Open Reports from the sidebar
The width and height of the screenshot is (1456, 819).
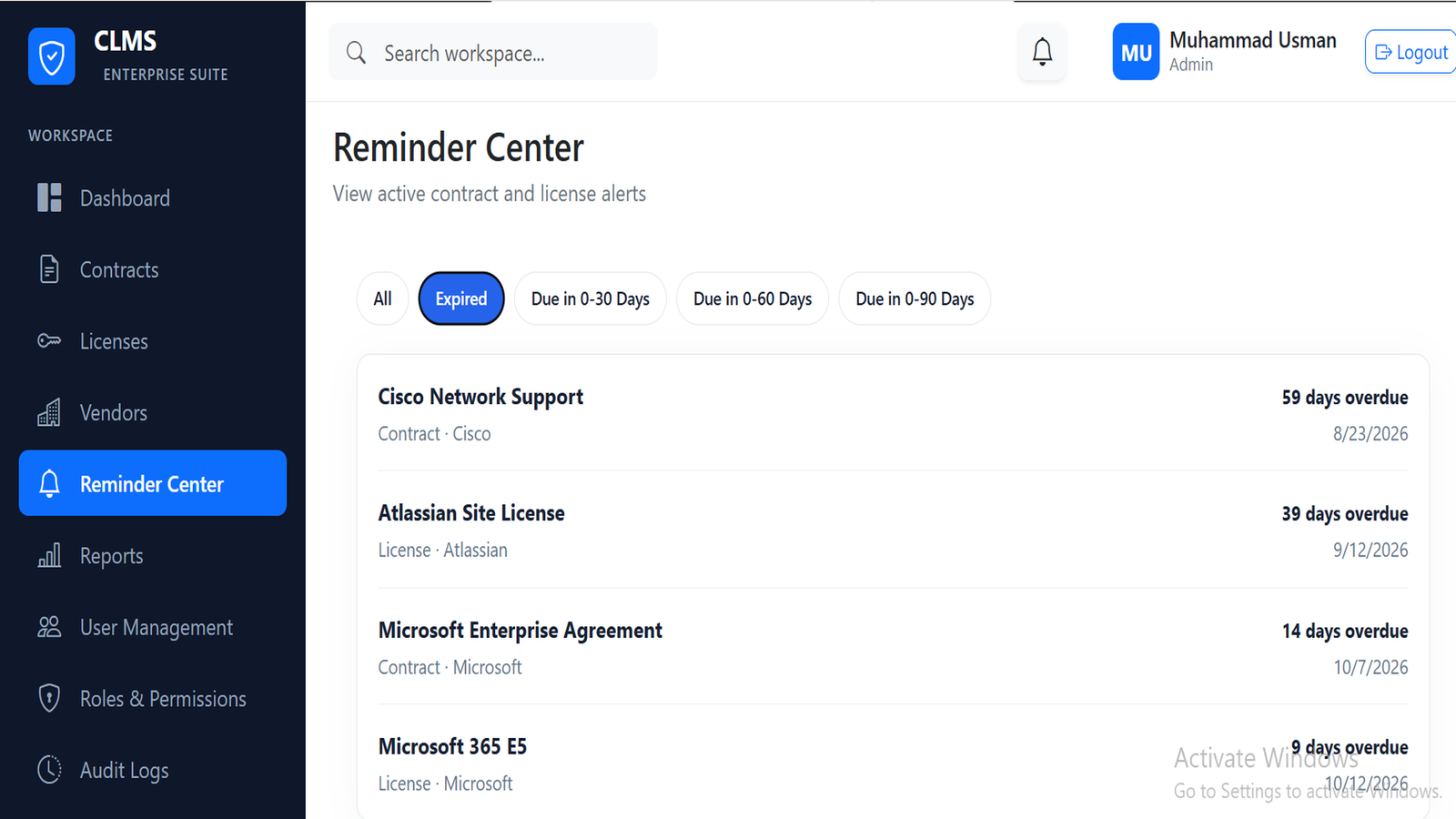point(153,555)
